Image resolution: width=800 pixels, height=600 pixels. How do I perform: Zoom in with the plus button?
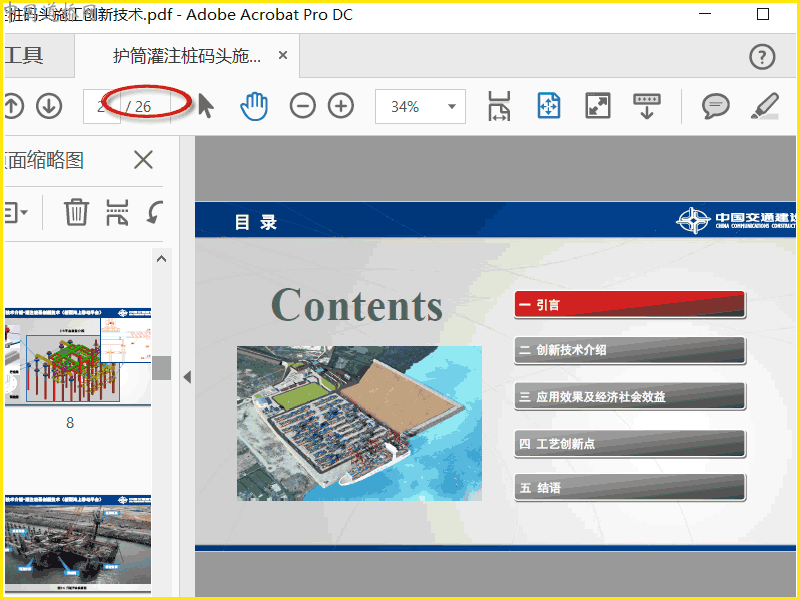[x=341, y=106]
